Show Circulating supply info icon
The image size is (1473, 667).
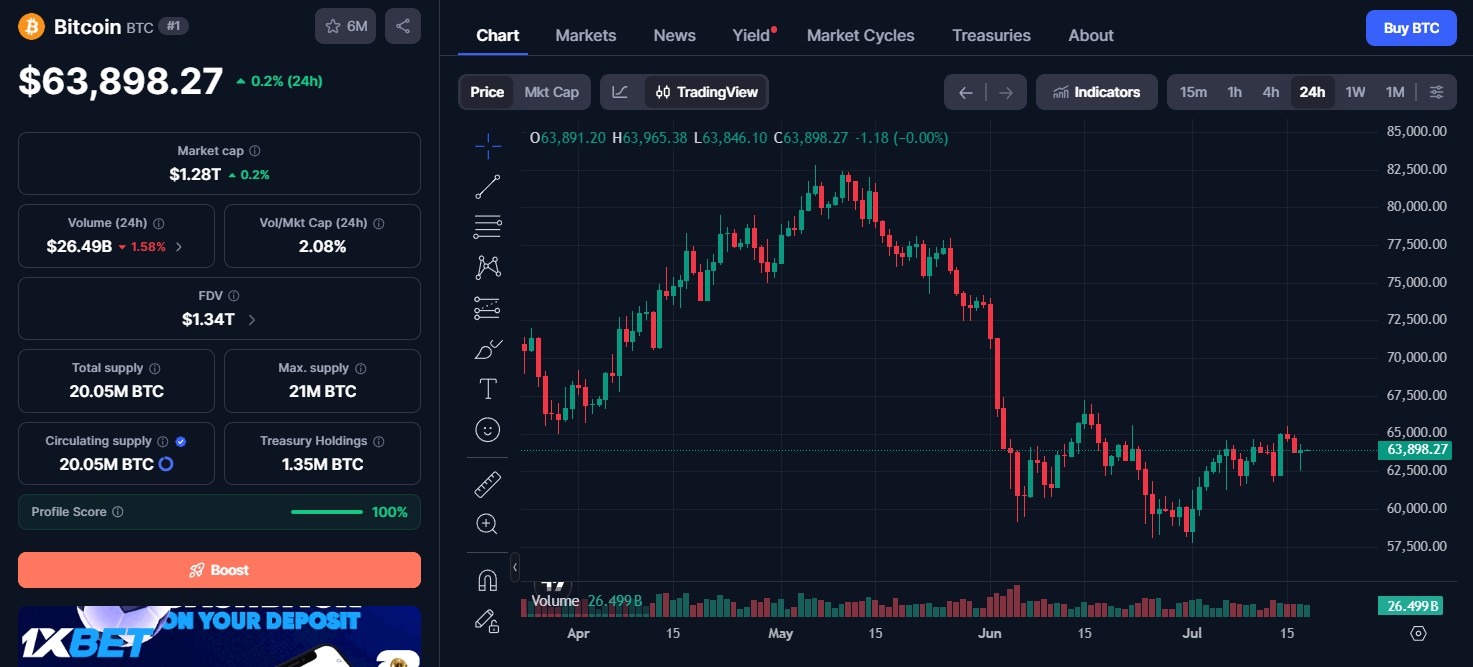(163, 441)
